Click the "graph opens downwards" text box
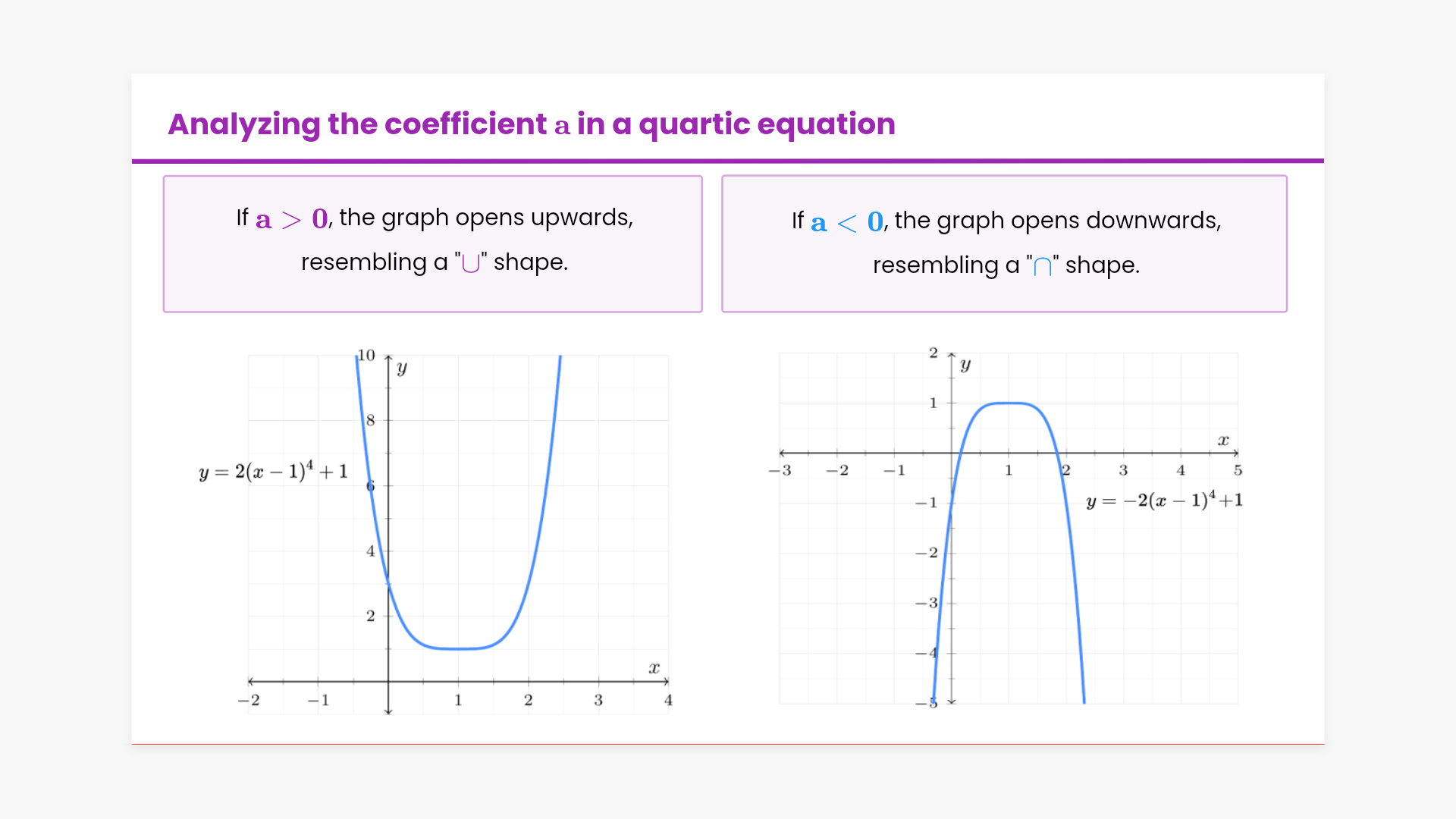 1004,243
